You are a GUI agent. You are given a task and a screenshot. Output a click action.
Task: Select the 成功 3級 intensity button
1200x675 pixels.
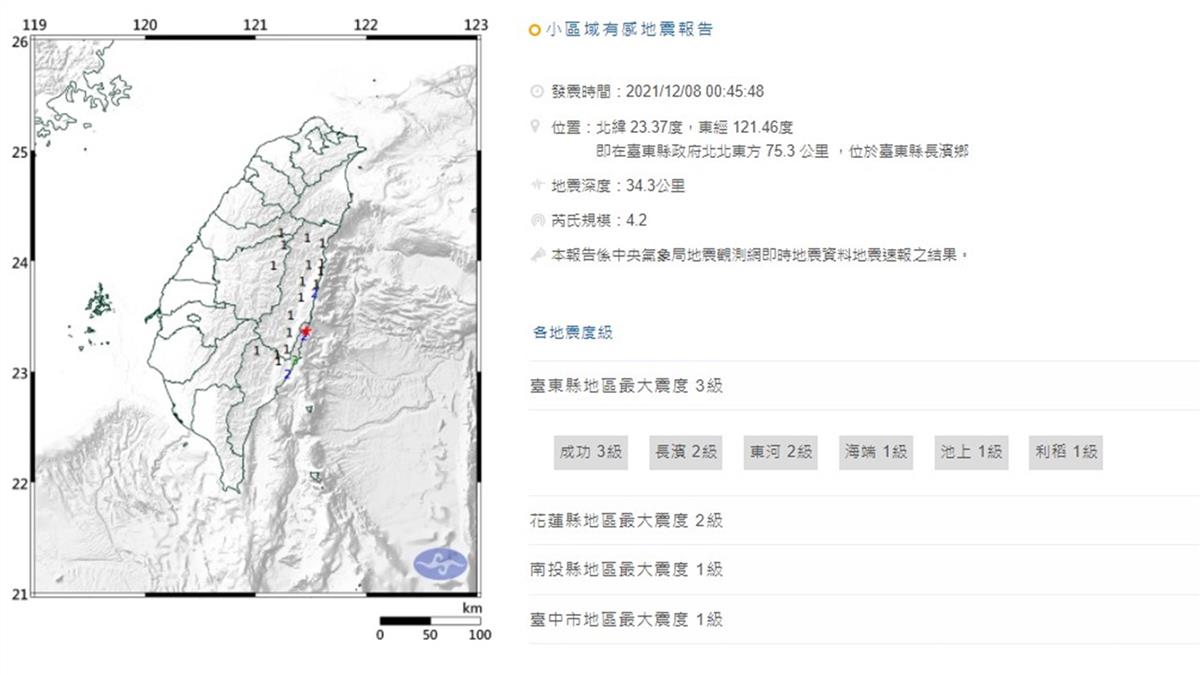point(590,452)
